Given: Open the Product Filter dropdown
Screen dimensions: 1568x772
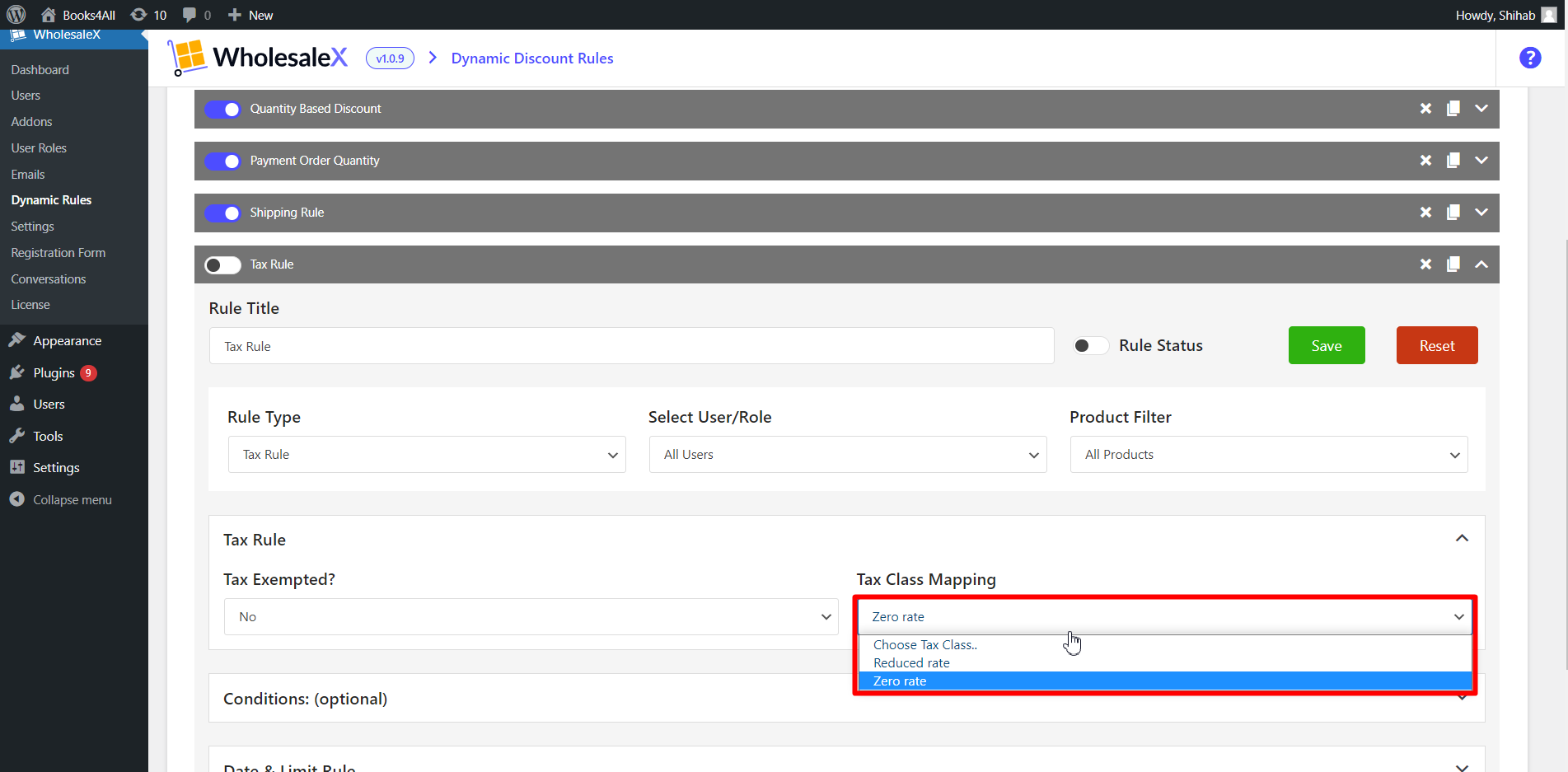Looking at the screenshot, I should coord(1269,455).
